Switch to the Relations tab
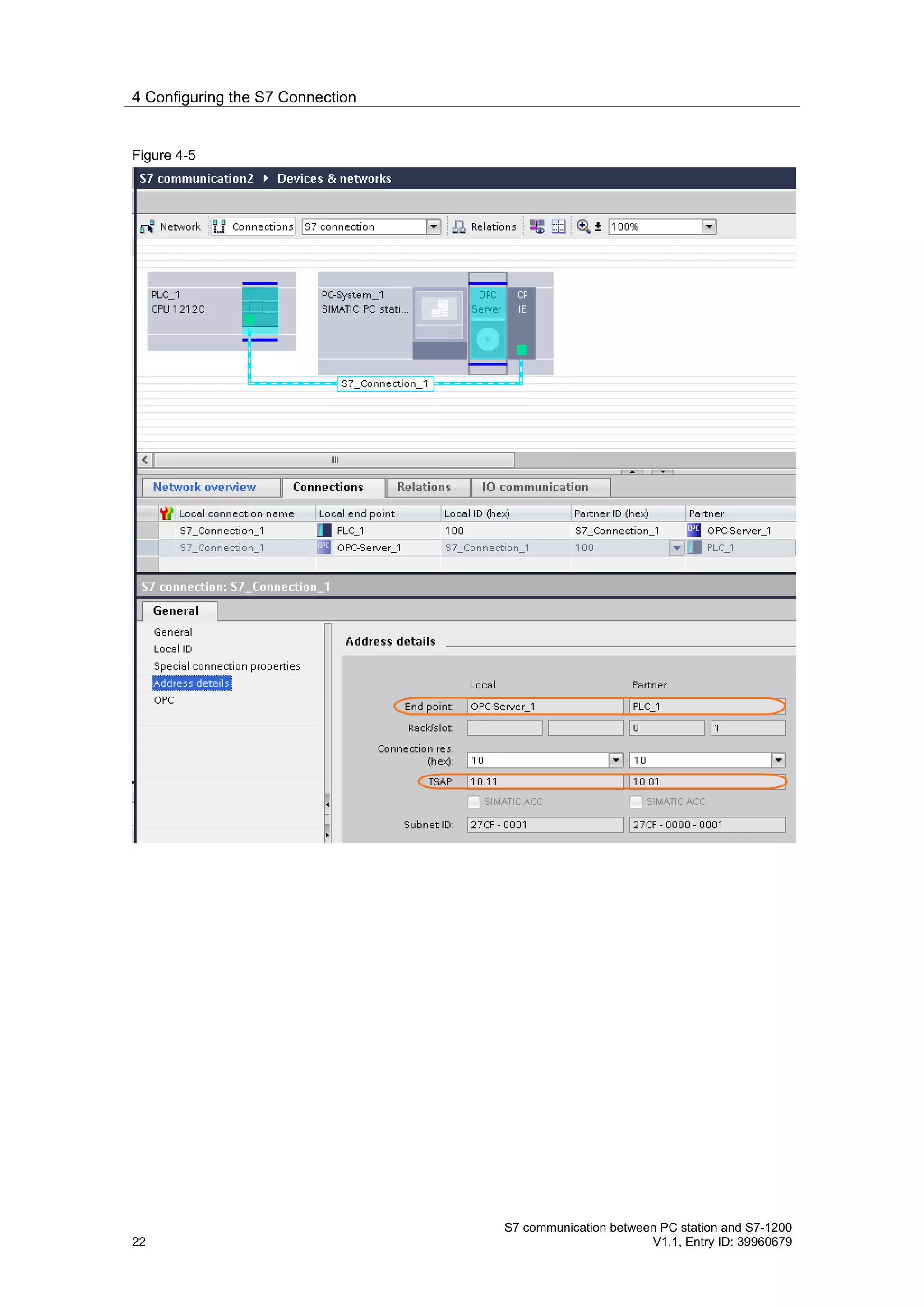The image size is (924, 1307). click(x=428, y=487)
